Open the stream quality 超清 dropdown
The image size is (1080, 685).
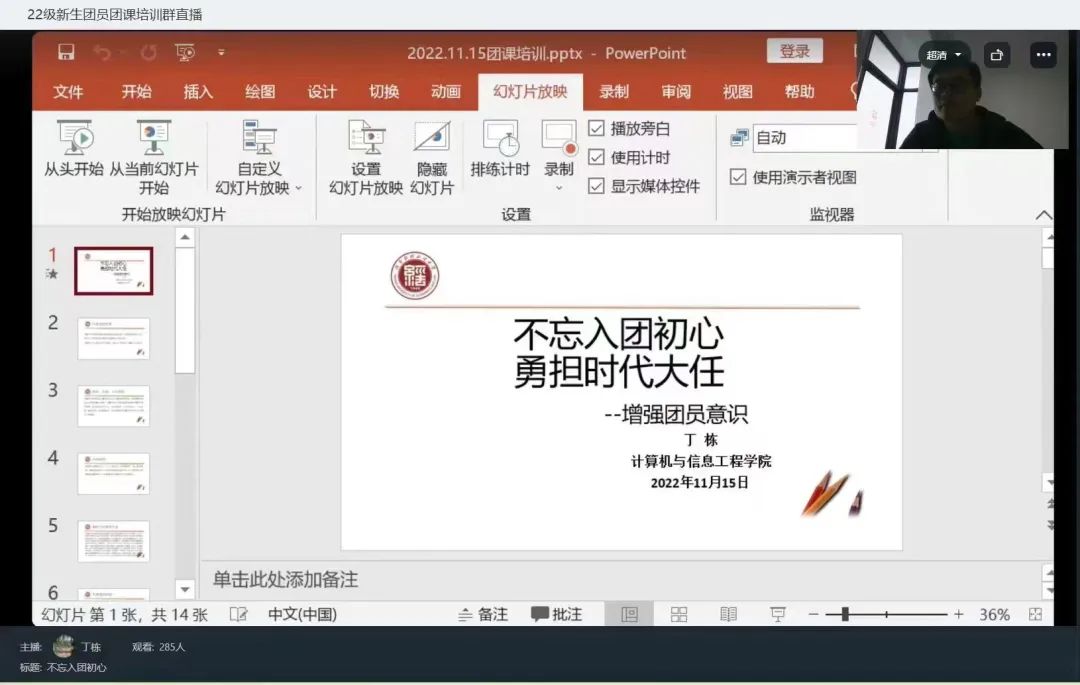pos(943,55)
